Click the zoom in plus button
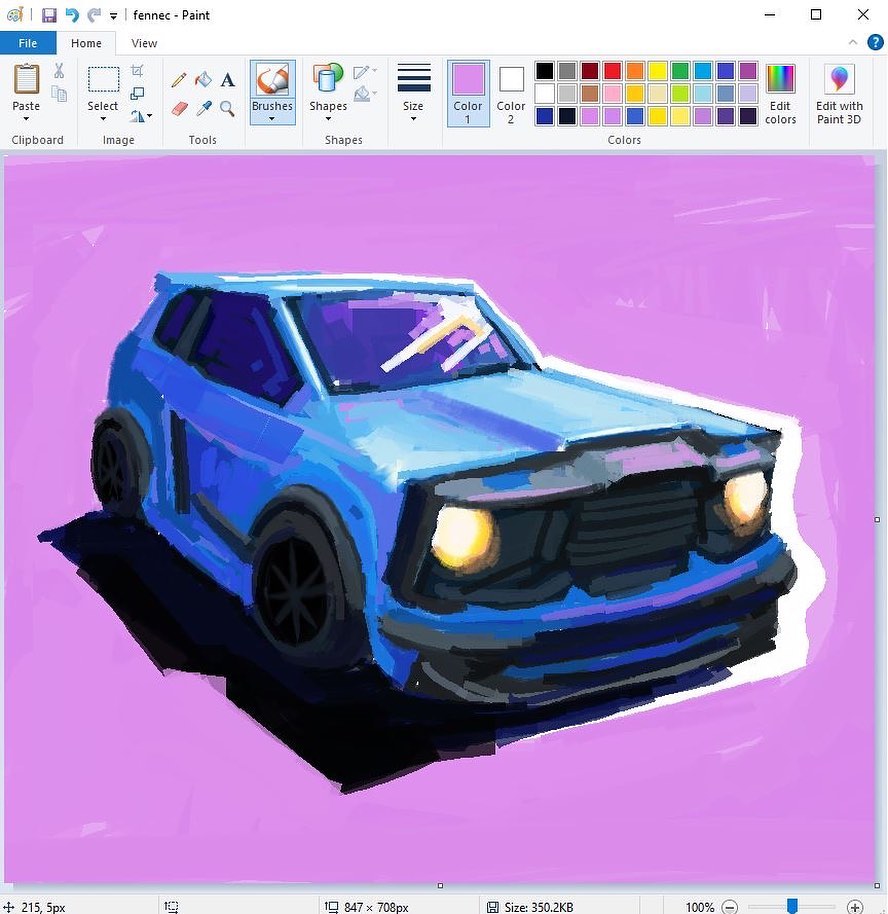This screenshot has width=888, height=914. (855, 907)
